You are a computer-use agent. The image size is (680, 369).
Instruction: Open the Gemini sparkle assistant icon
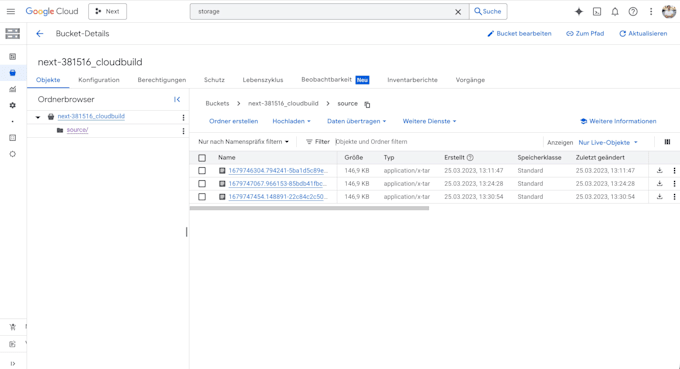579,12
